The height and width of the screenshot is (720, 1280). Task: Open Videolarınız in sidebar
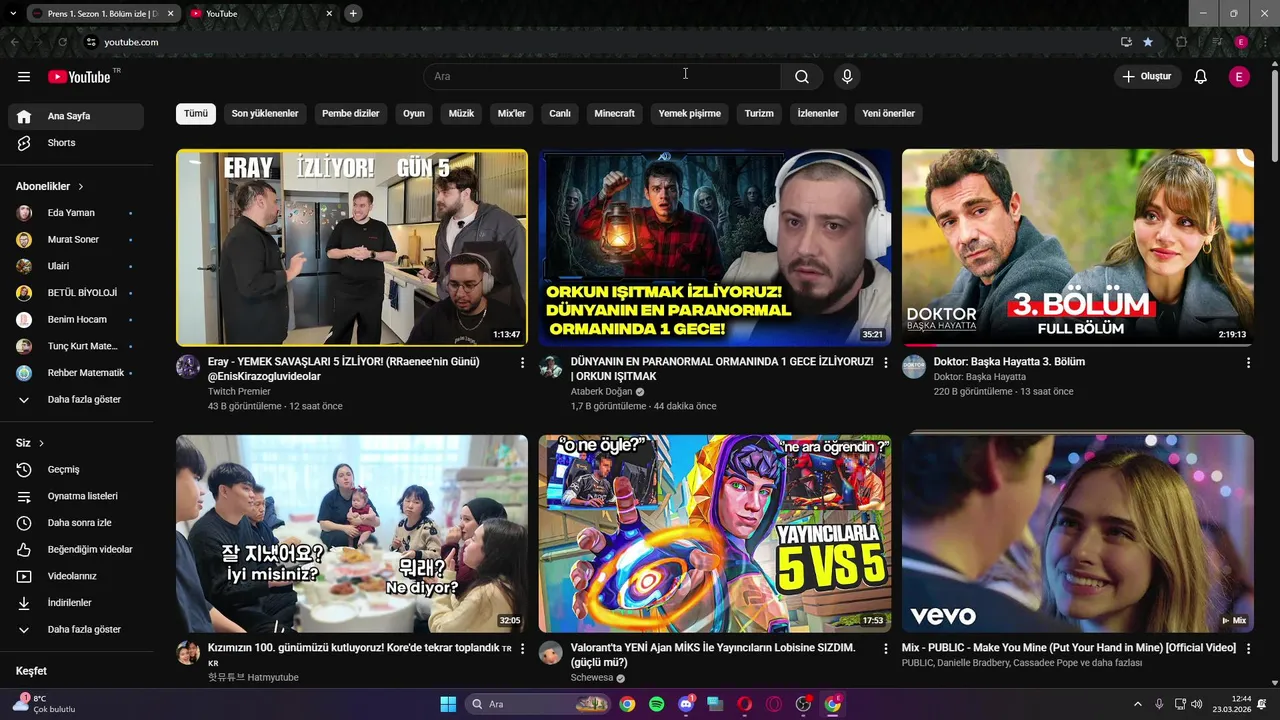pyautogui.click(x=76, y=576)
